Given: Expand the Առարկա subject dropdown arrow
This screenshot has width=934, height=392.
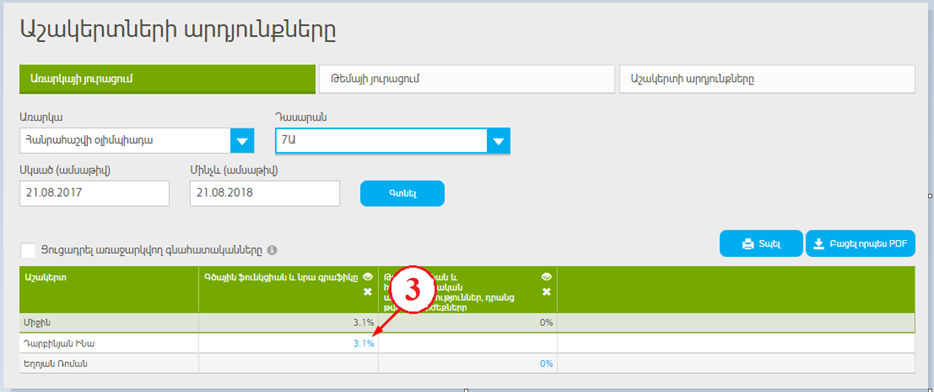Looking at the screenshot, I should (242, 141).
